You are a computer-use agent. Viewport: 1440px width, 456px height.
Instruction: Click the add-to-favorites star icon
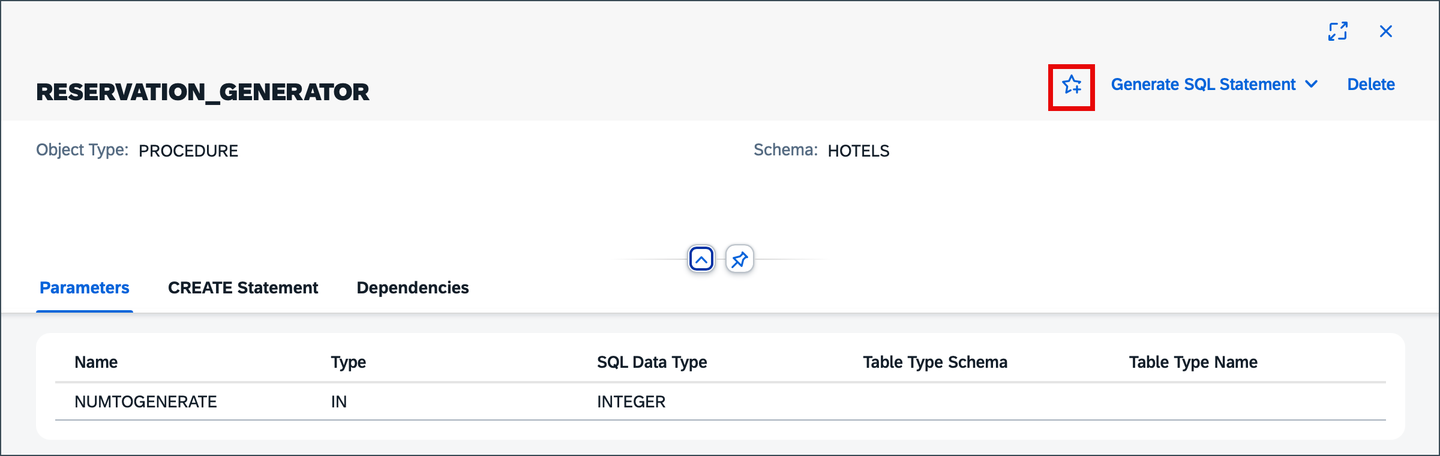coord(1072,85)
